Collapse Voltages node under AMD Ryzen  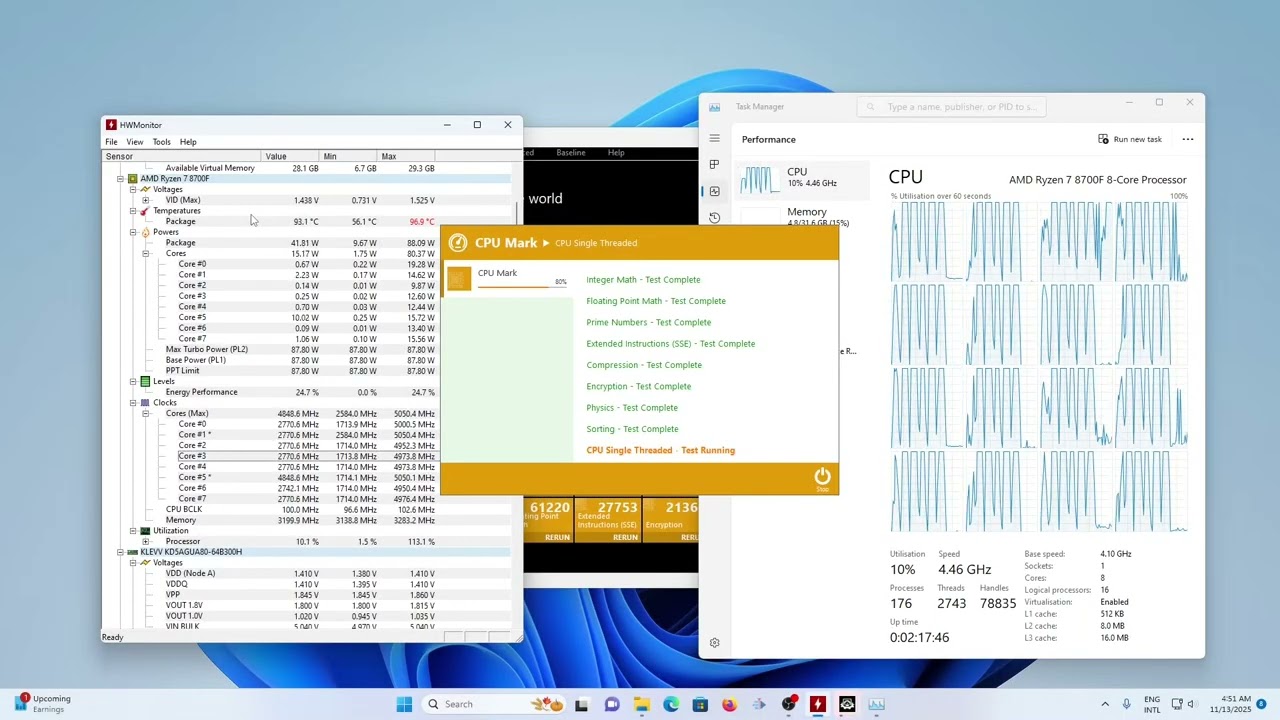click(133, 189)
